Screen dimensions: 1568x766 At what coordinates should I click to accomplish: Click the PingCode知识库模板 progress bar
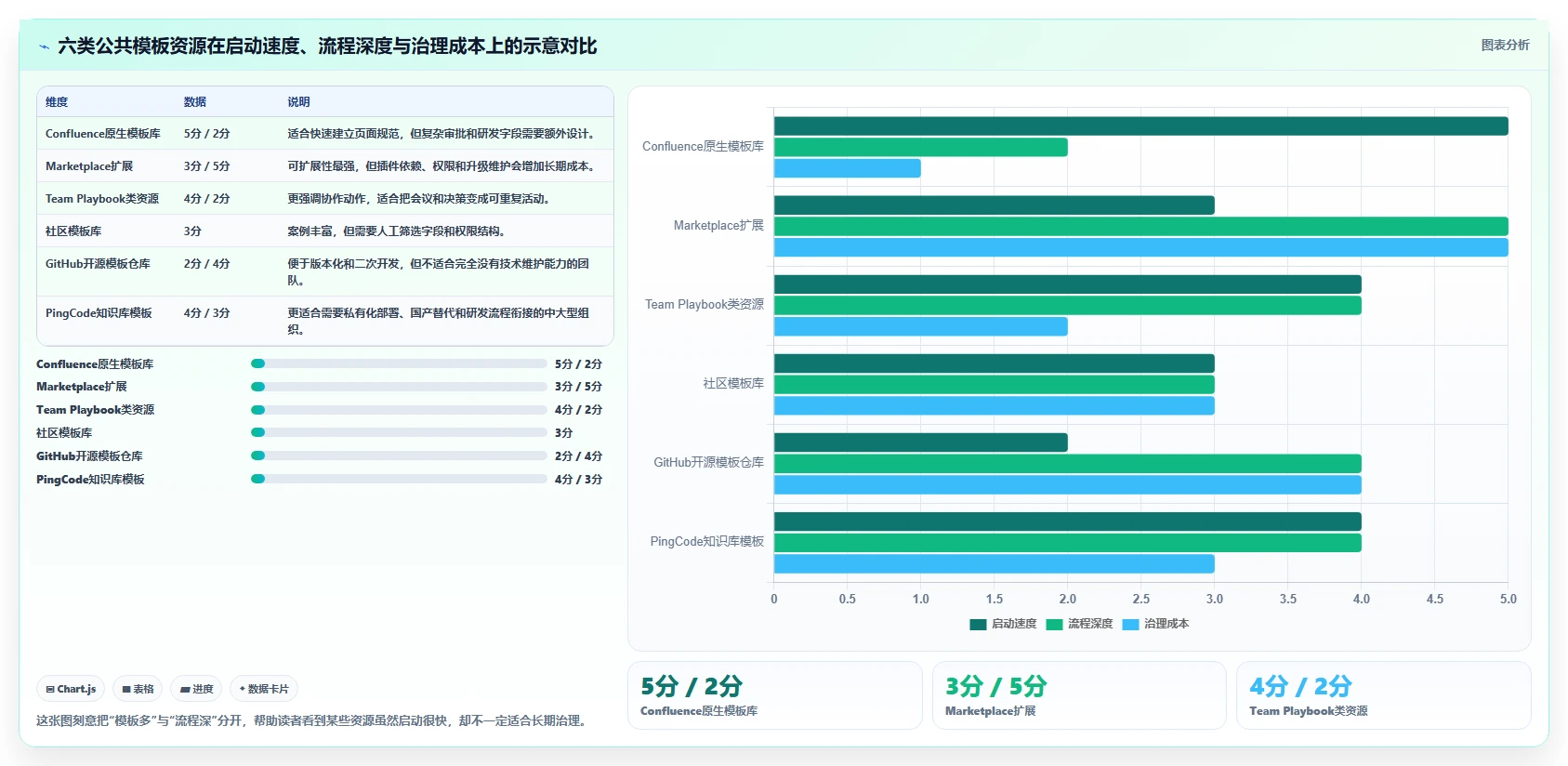(x=399, y=479)
